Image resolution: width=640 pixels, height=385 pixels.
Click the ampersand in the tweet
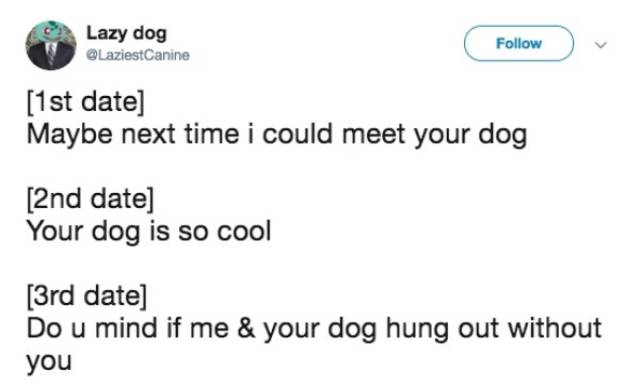pyautogui.click(x=246, y=328)
